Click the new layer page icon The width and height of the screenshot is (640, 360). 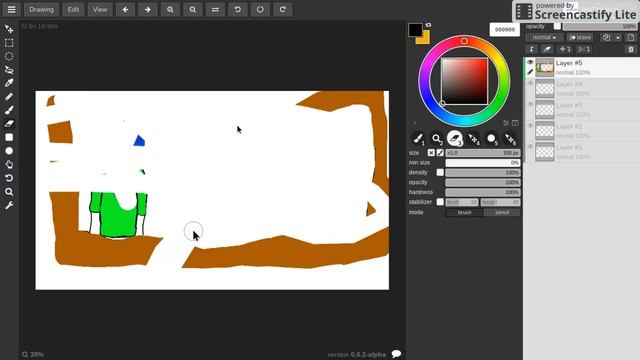[x=631, y=38]
